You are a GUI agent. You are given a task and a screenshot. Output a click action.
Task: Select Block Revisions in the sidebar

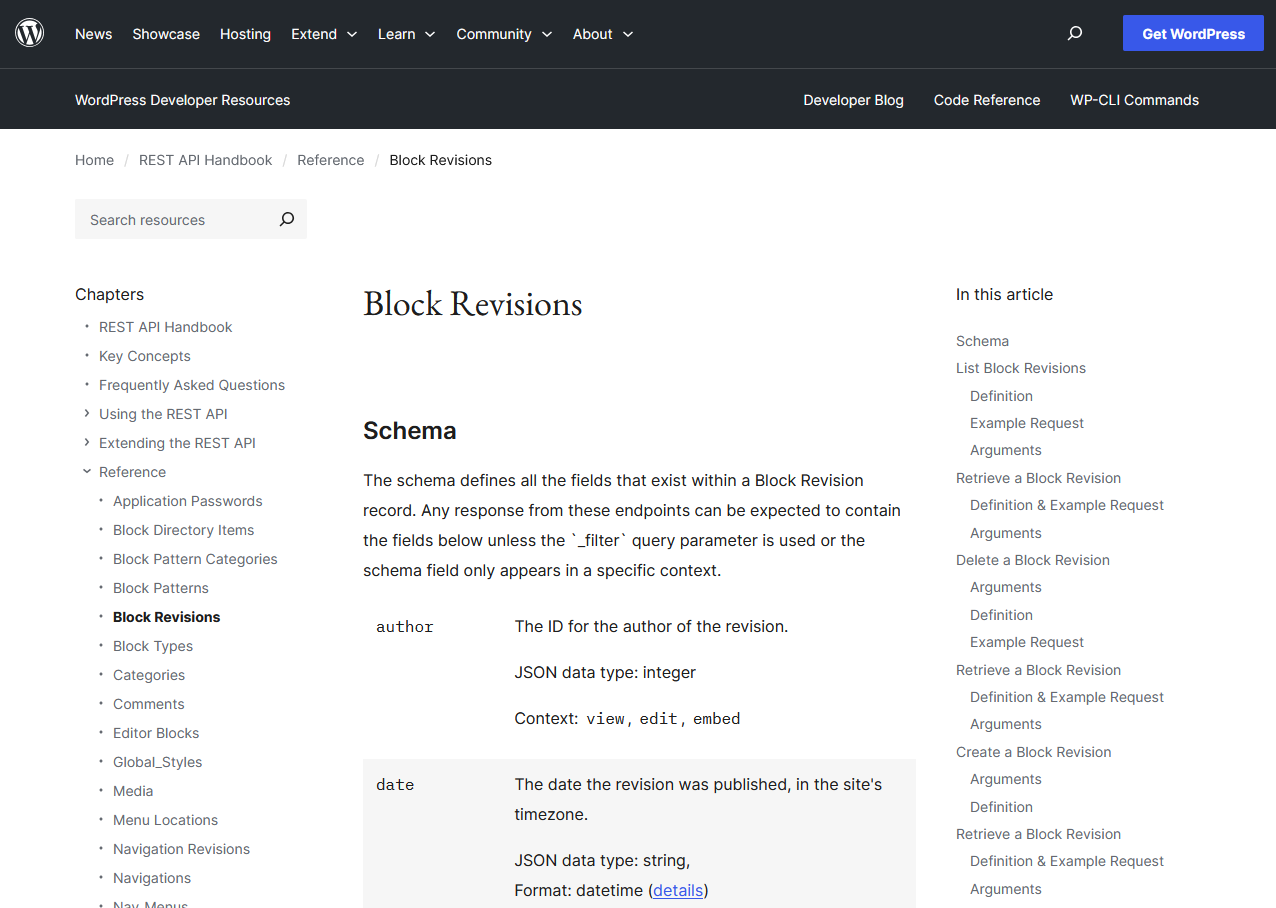coord(166,617)
